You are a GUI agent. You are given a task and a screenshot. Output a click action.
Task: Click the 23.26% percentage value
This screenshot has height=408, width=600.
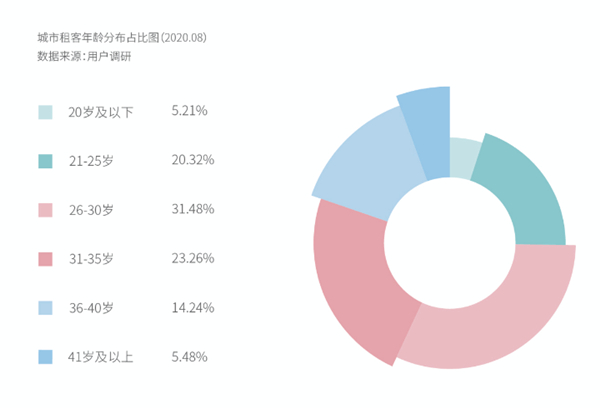(193, 258)
